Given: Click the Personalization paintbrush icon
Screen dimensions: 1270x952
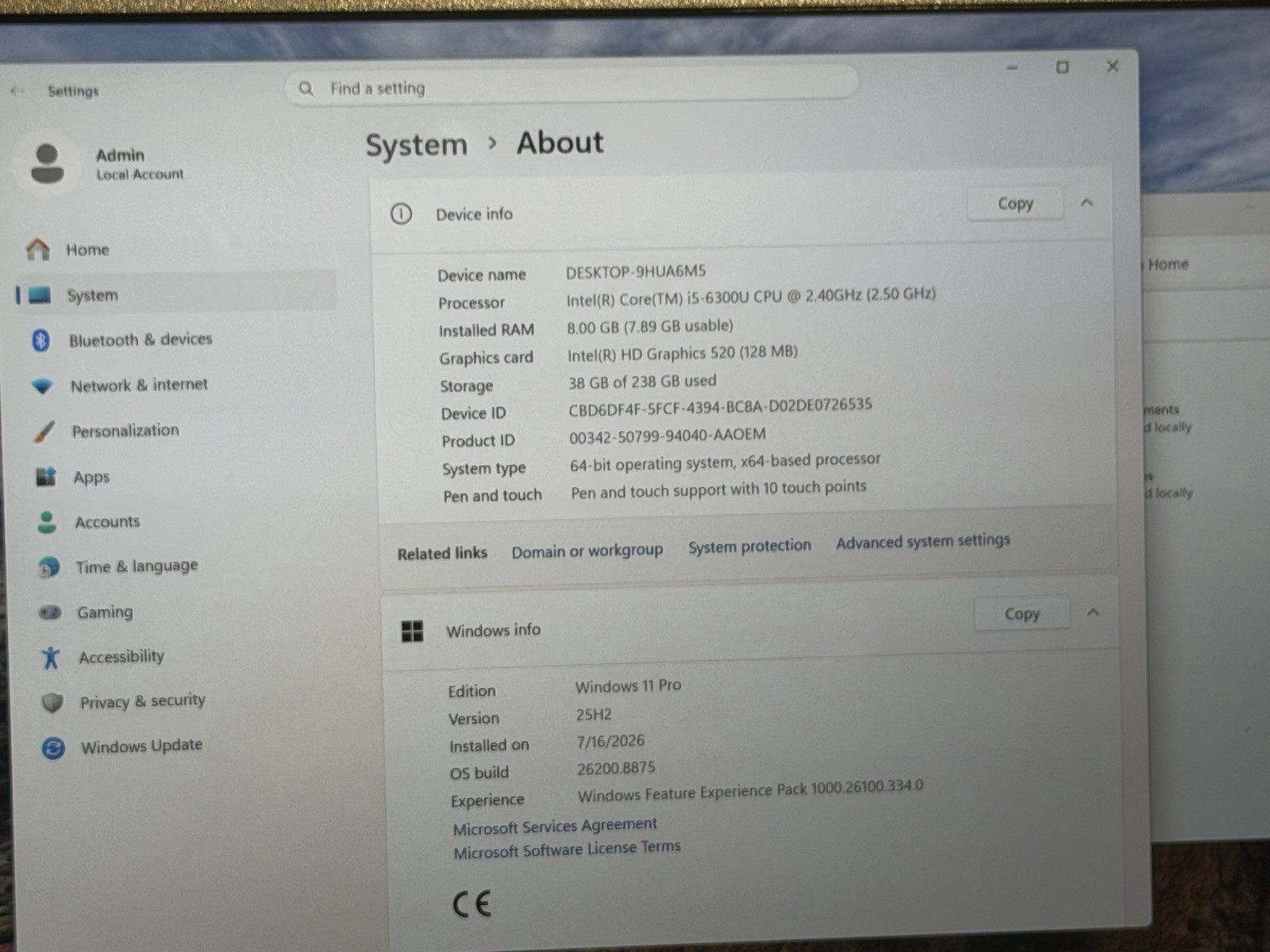Looking at the screenshot, I should (x=44, y=432).
